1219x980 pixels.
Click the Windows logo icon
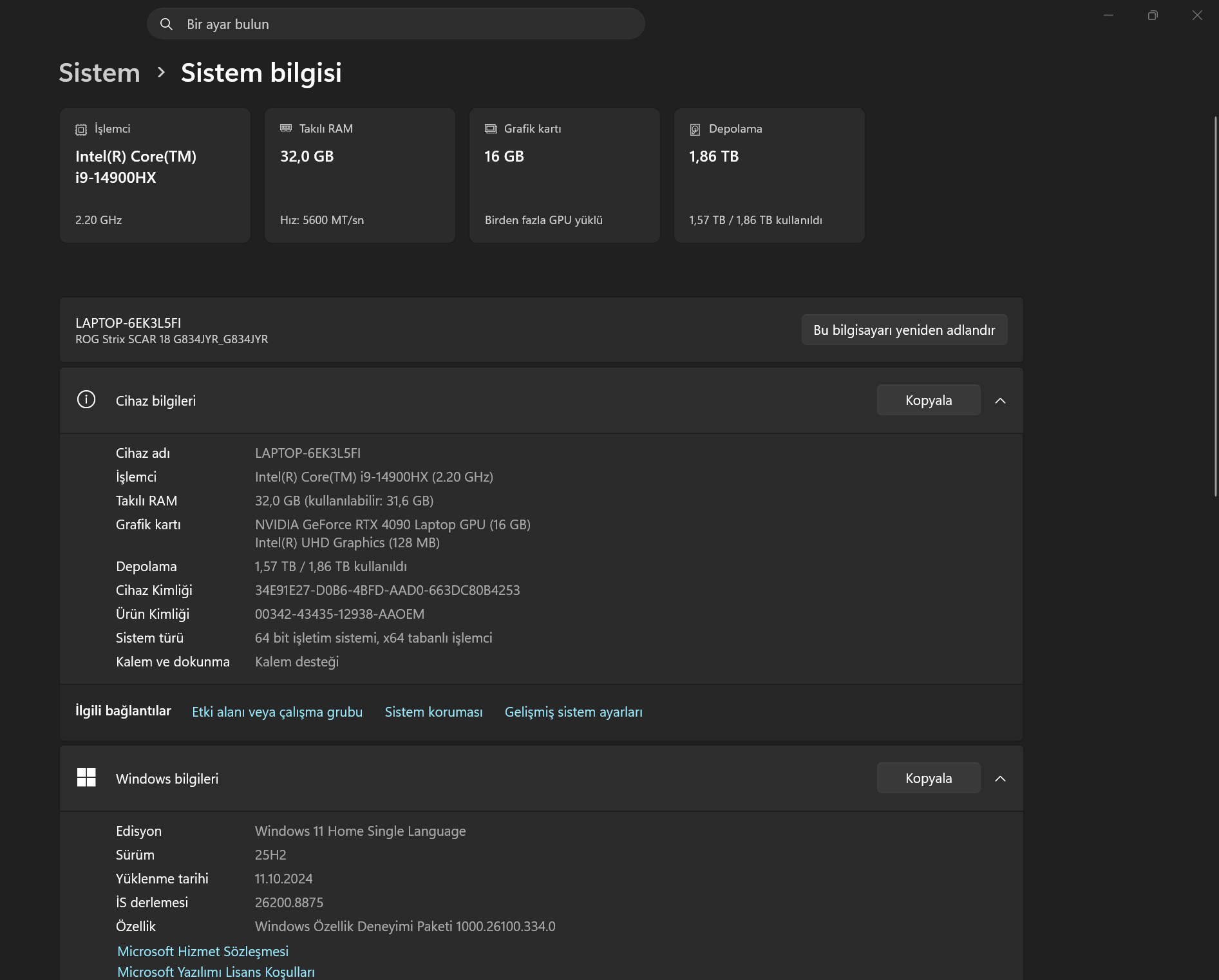[86, 778]
